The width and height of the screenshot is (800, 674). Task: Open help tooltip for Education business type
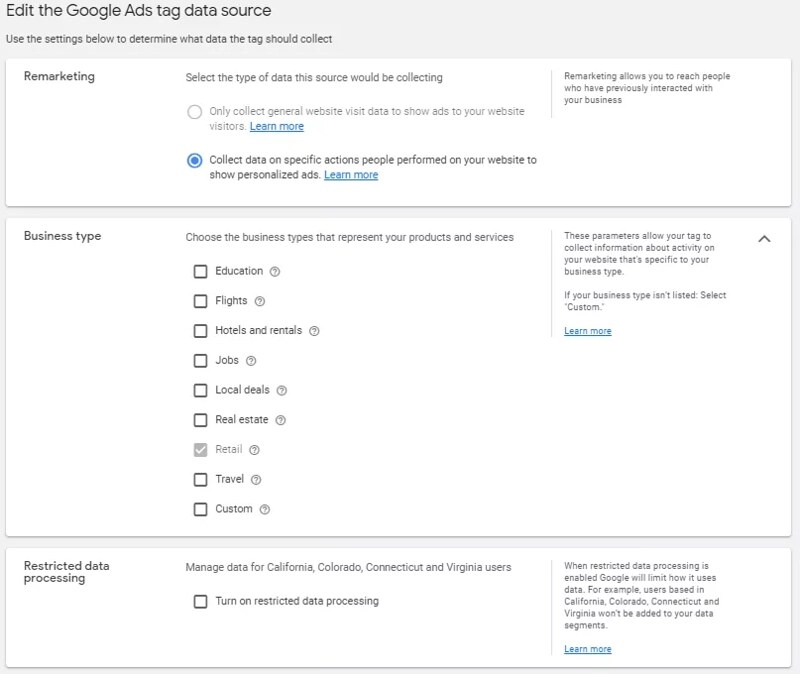(276, 270)
